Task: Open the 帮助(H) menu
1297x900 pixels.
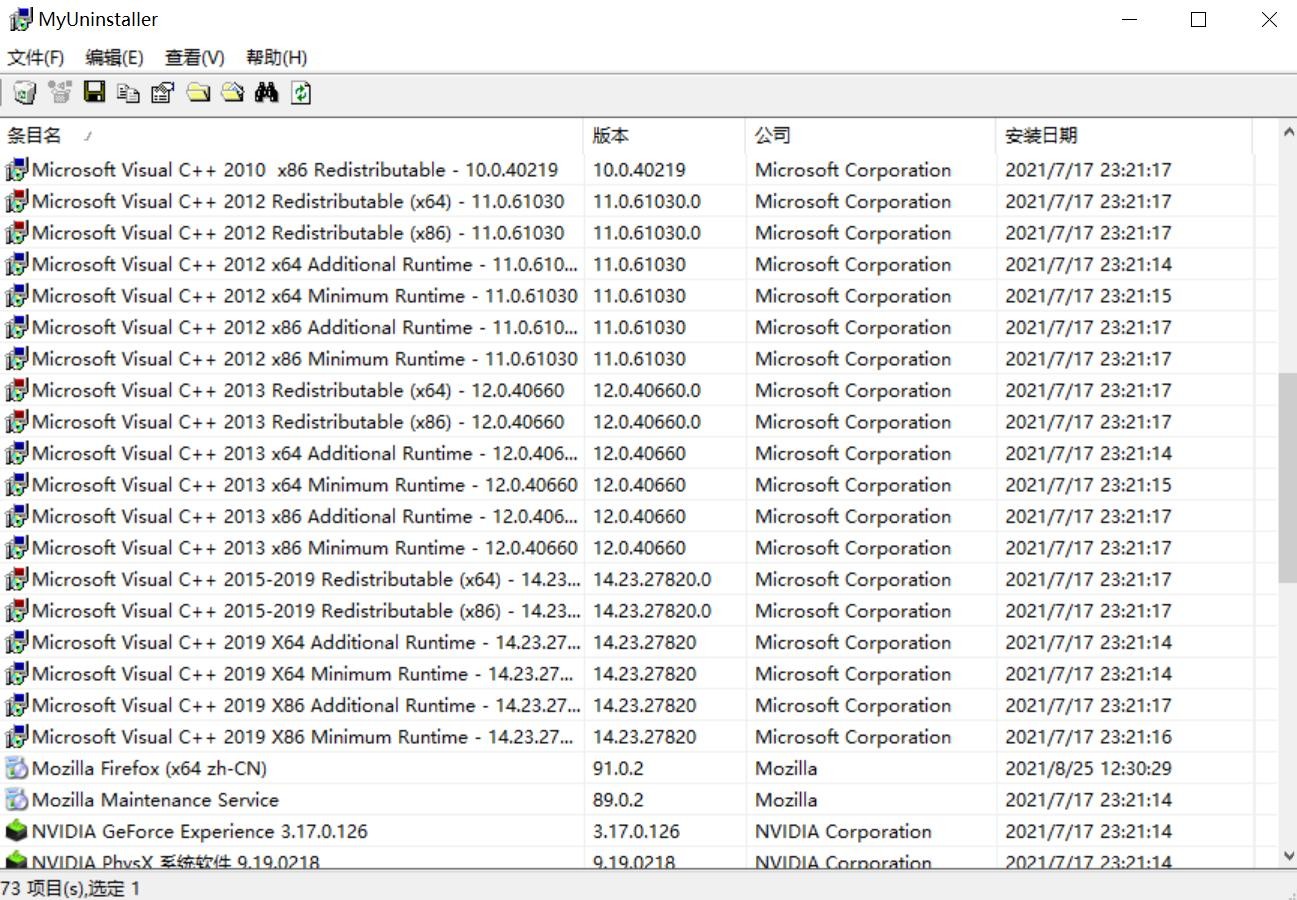Action: click(x=277, y=58)
